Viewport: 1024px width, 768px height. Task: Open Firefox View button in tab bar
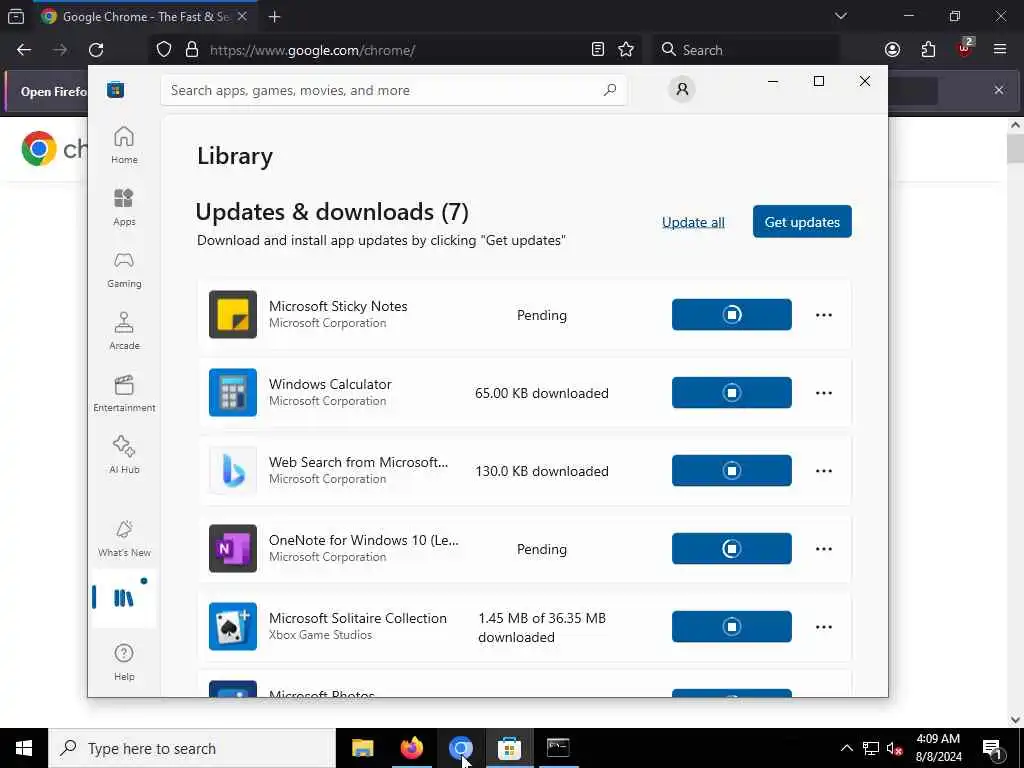(16, 16)
